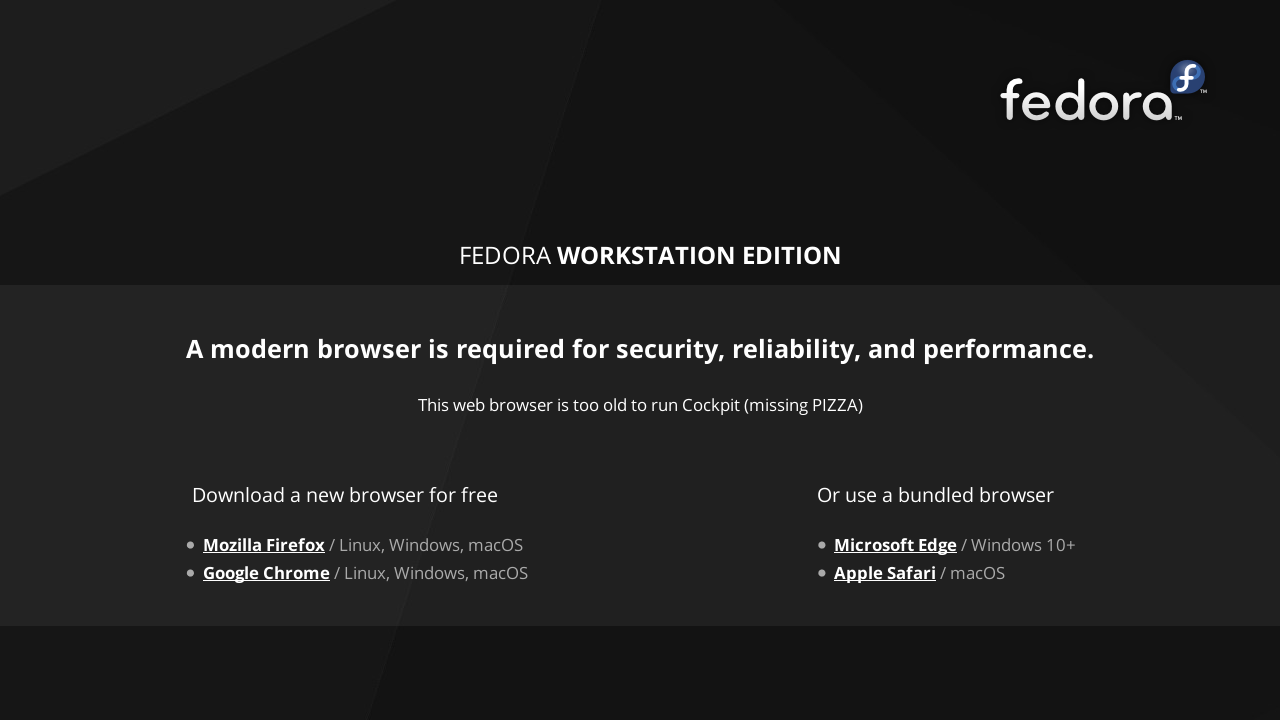Screen dimensions: 1280x720
Task: Click the 'Or use a bundled browser' heading
Action: point(935,495)
